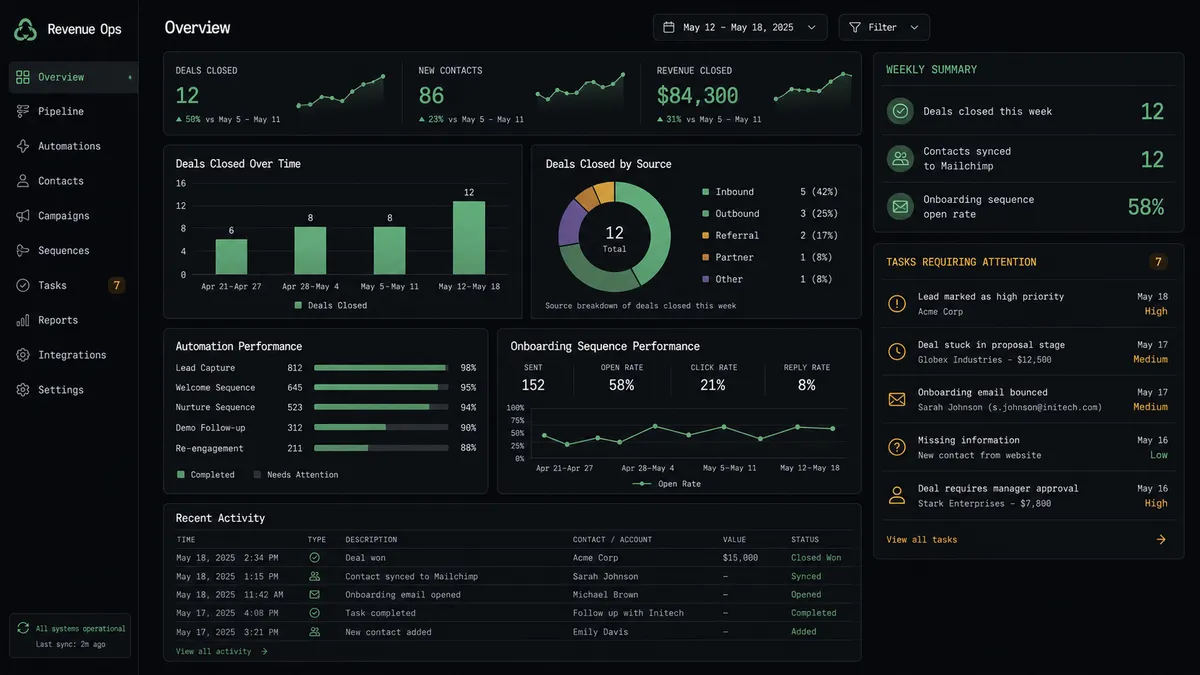Click the Settings gear icon
The image size is (1200, 675).
23,390
